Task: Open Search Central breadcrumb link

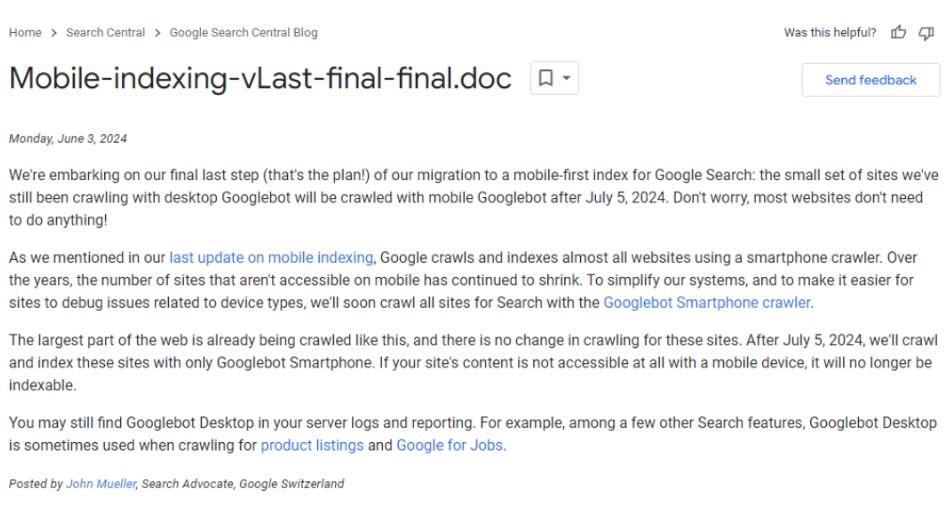Action: click(106, 33)
